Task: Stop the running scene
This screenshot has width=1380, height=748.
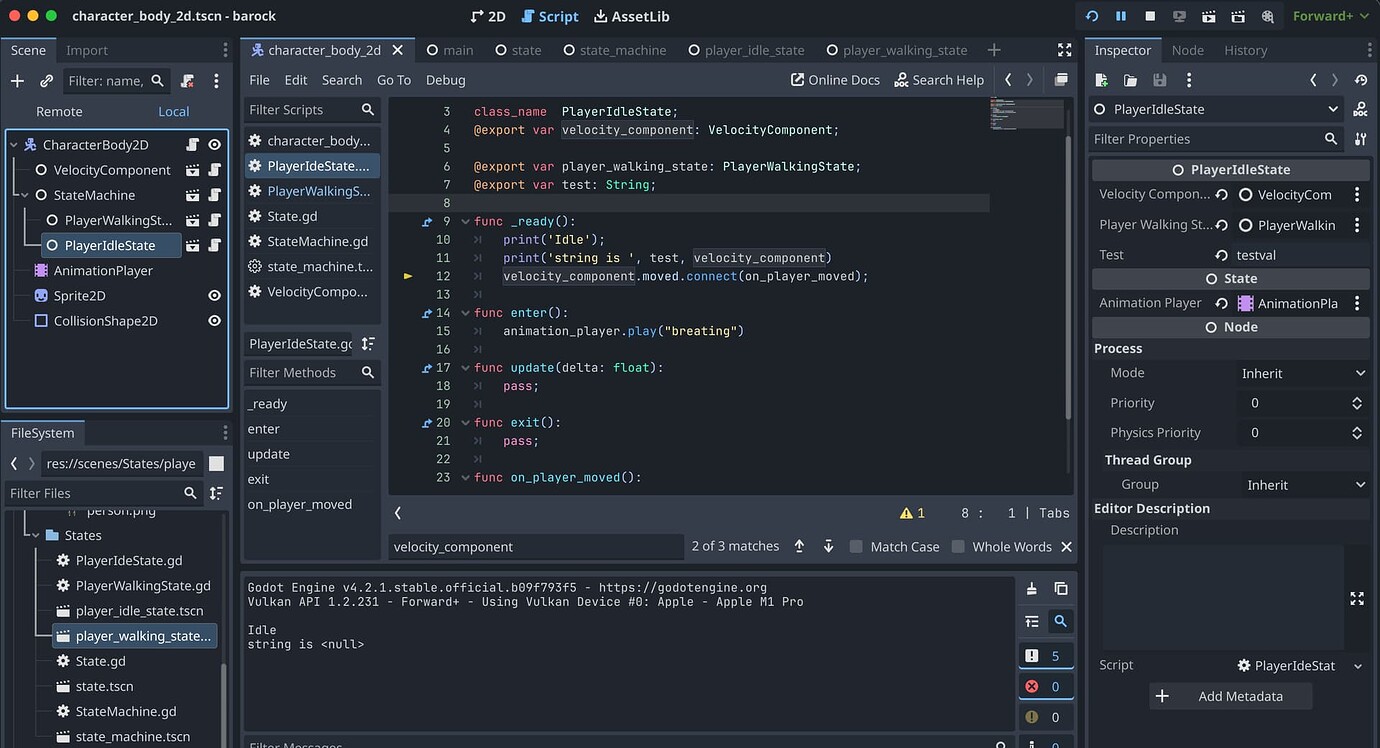Action: 1148,16
